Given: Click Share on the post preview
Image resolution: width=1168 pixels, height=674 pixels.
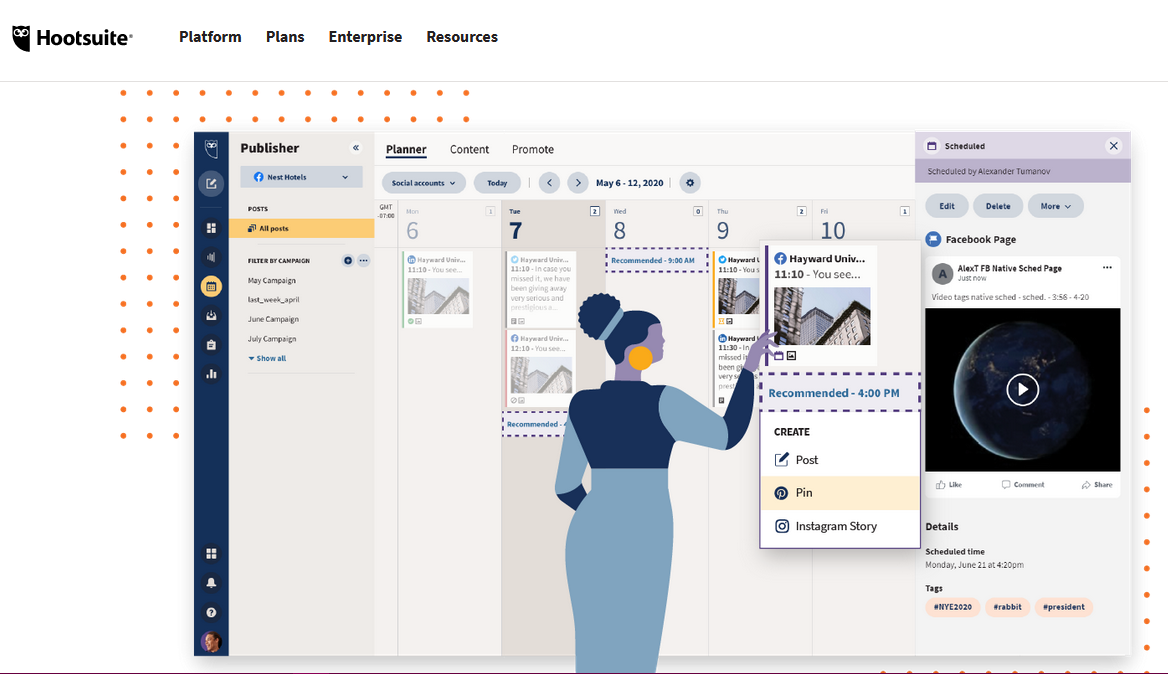Looking at the screenshot, I should click(1097, 485).
